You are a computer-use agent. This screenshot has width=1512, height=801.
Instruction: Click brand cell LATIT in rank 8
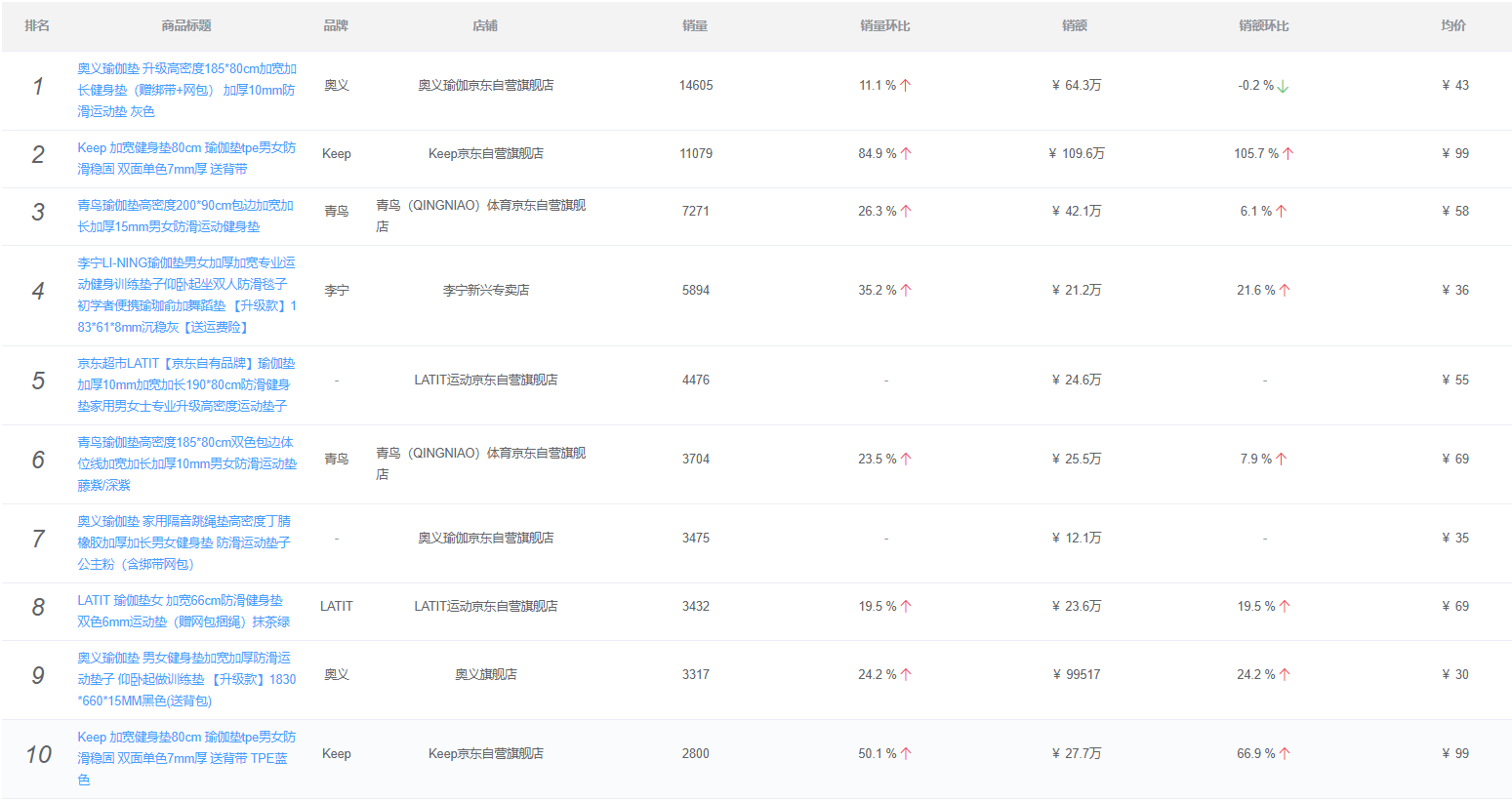tap(337, 607)
